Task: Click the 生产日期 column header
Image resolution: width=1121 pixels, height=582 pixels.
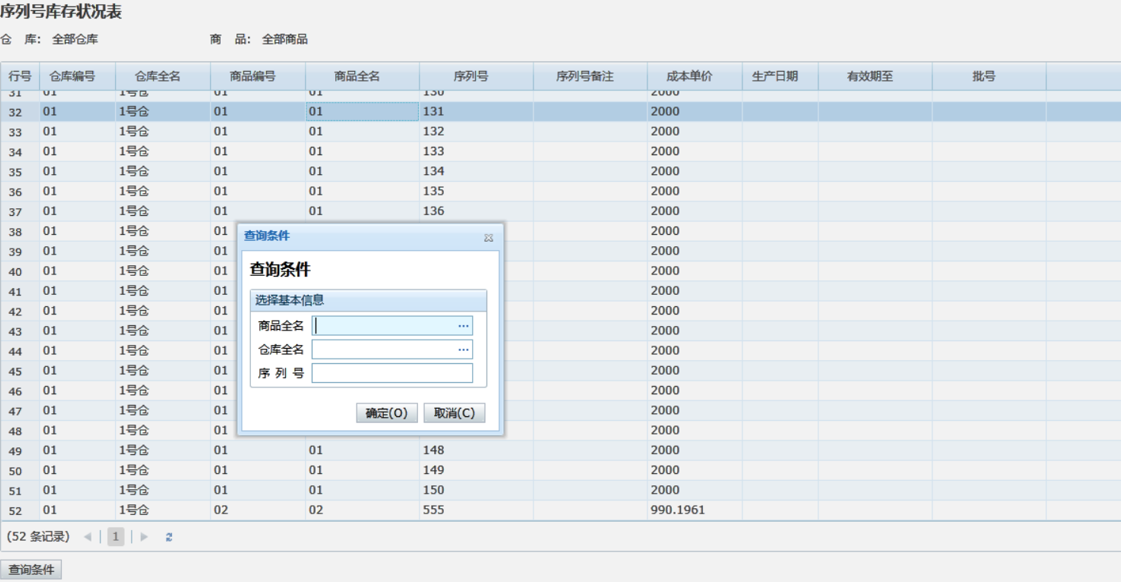Action: (775, 76)
